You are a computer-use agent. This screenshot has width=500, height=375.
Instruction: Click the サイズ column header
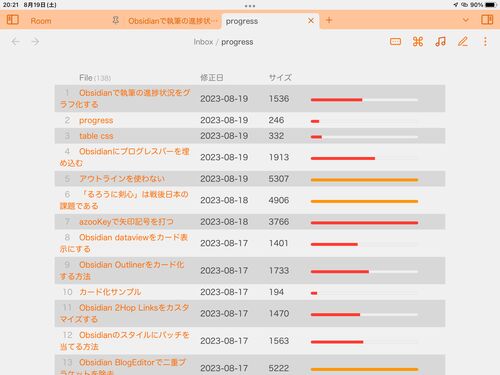280,78
